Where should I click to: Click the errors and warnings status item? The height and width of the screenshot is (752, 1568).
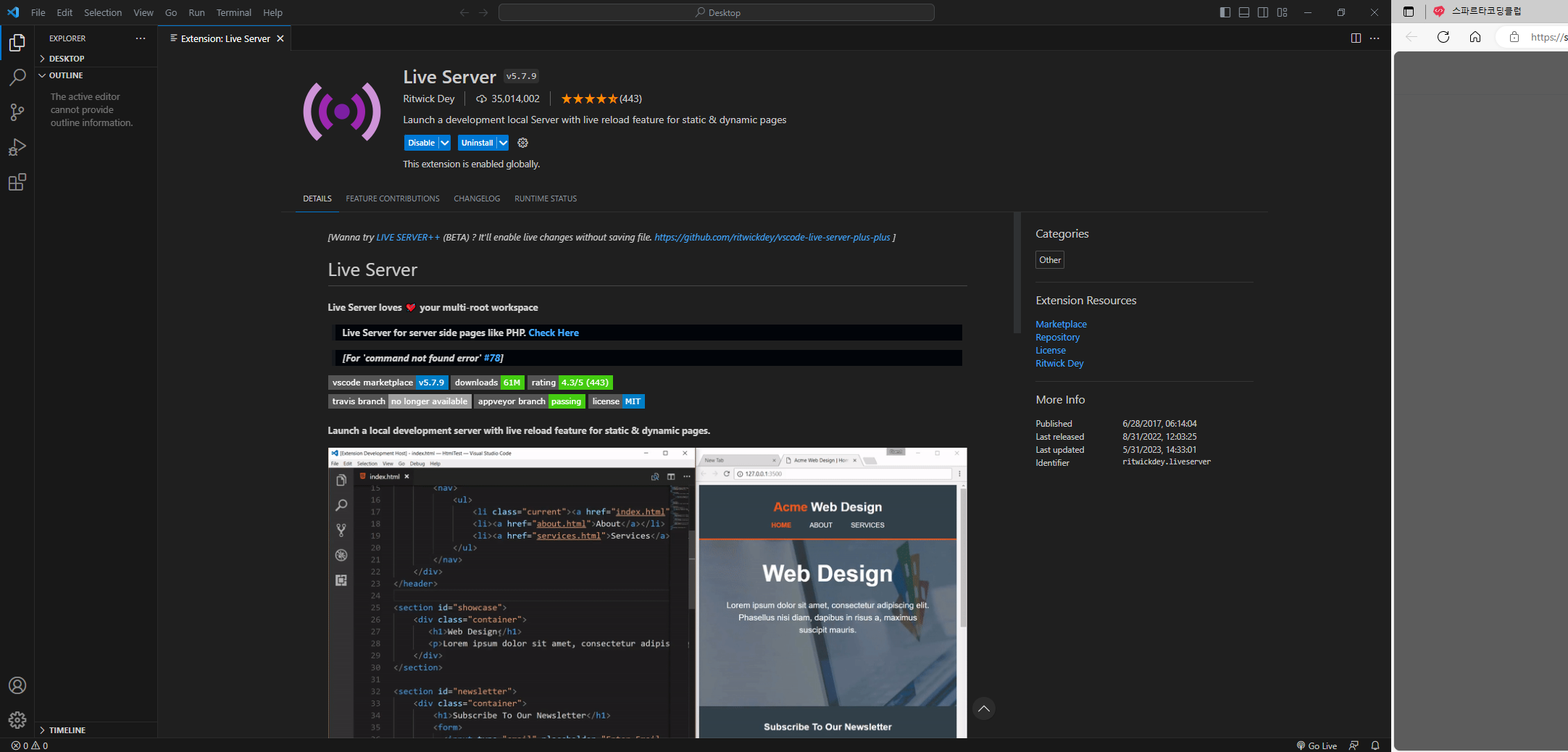click(x=30, y=745)
